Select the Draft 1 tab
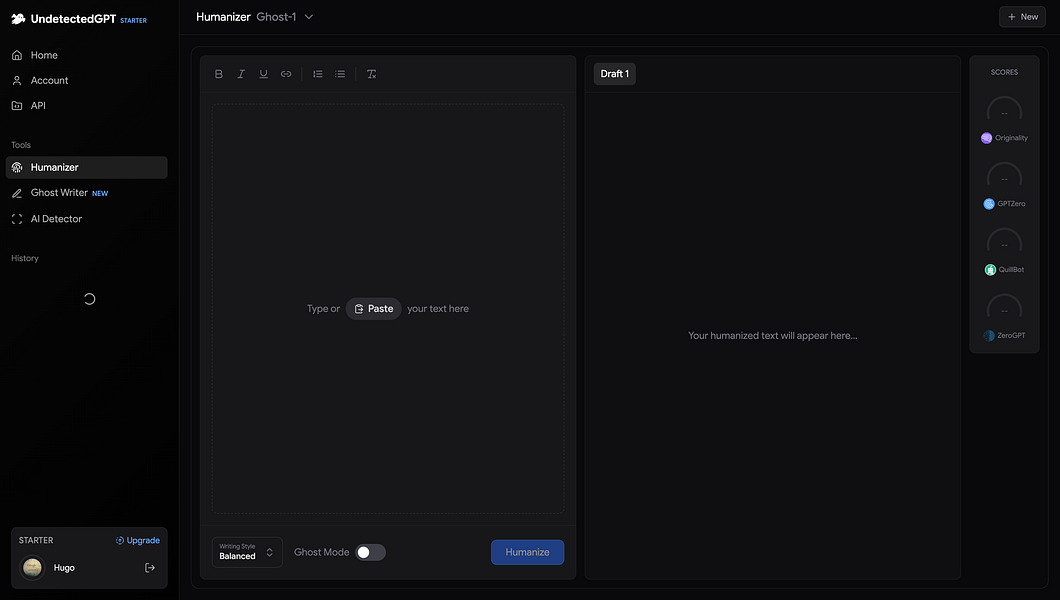Image resolution: width=1060 pixels, height=600 pixels. point(615,74)
